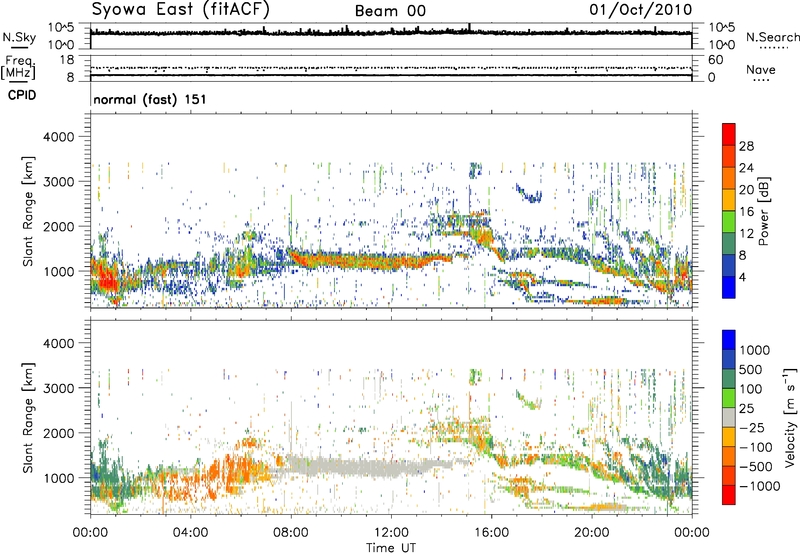Click the date '01/Oct/2010'
Screen dimensions: 800x554
tap(640, 10)
